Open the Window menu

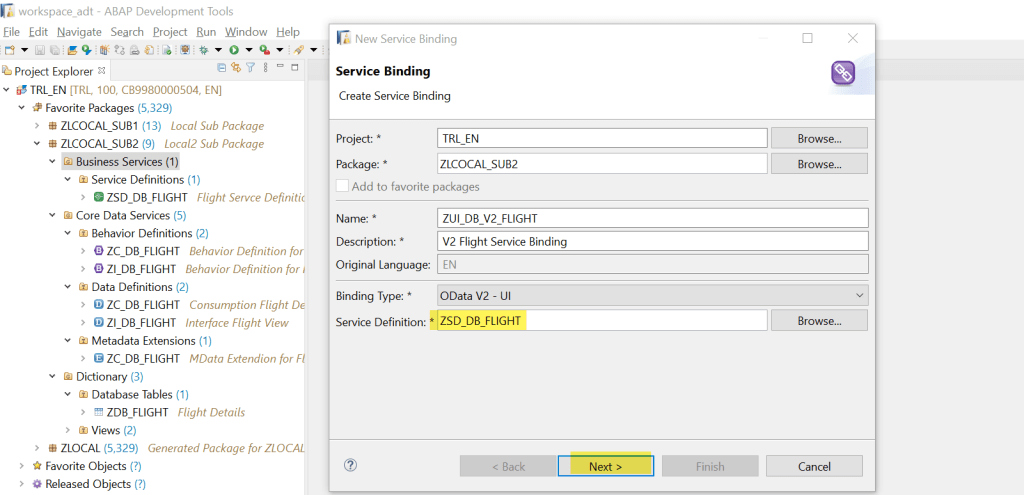[245, 32]
